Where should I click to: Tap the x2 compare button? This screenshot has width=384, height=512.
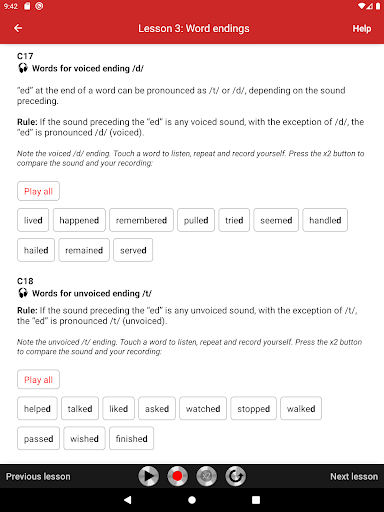[206, 476]
